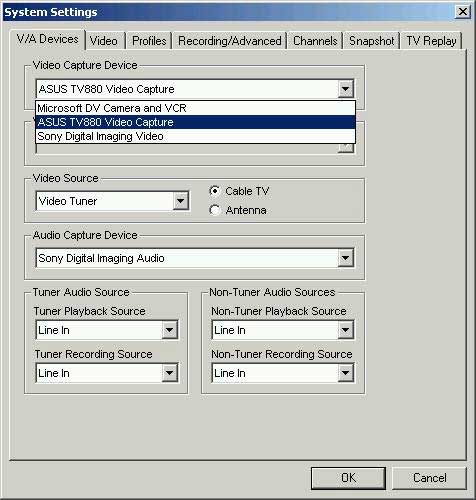Image resolution: width=476 pixels, height=500 pixels.
Task: Switch to the TV Replay tab
Action: 431,41
